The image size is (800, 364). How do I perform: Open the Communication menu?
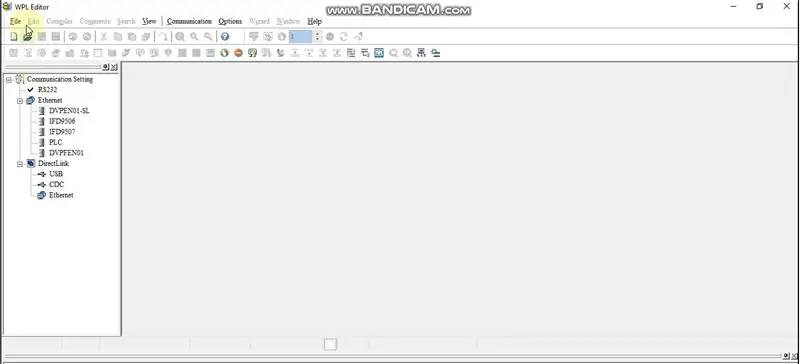[x=189, y=21]
